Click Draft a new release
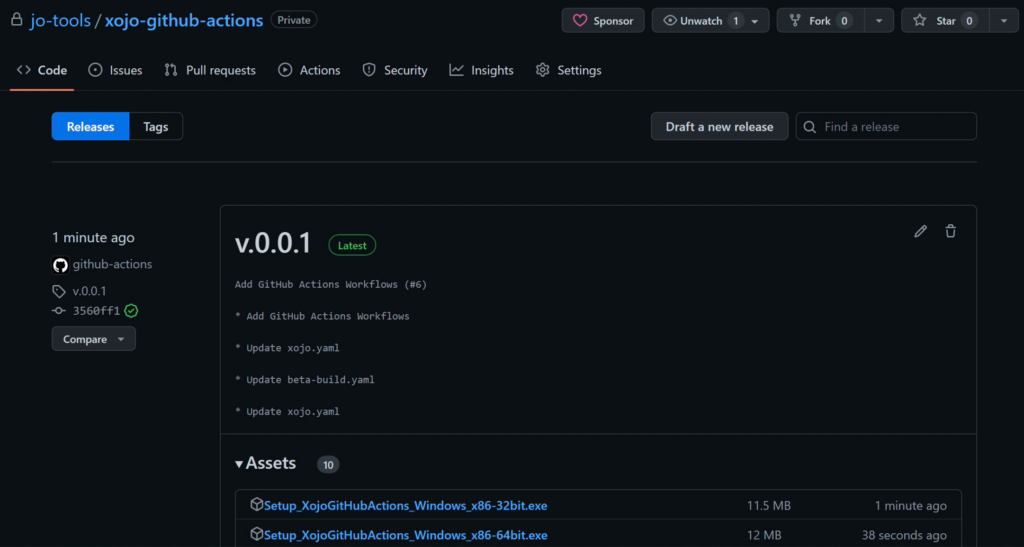This screenshot has height=547, width=1024. click(x=719, y=127)
